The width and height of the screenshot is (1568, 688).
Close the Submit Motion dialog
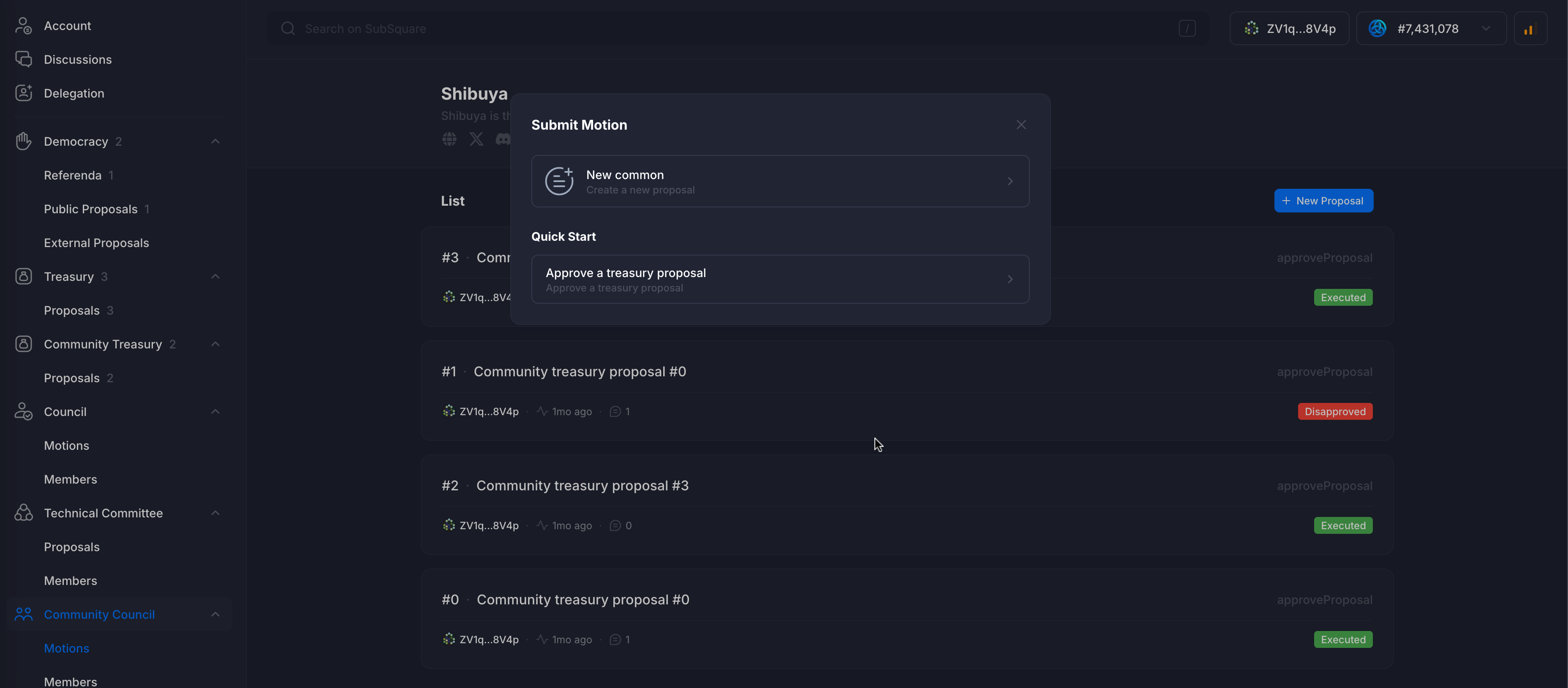click(x=1021, y=125)
